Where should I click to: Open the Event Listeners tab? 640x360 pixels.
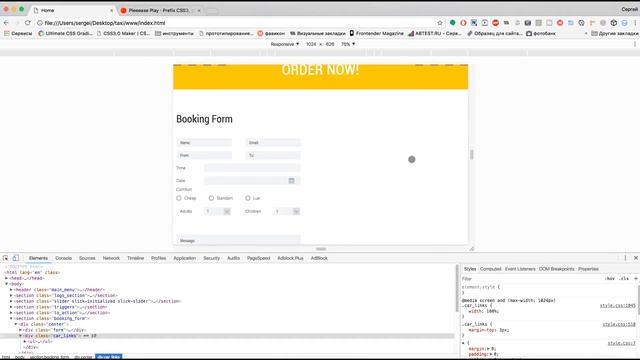point(520,269)
